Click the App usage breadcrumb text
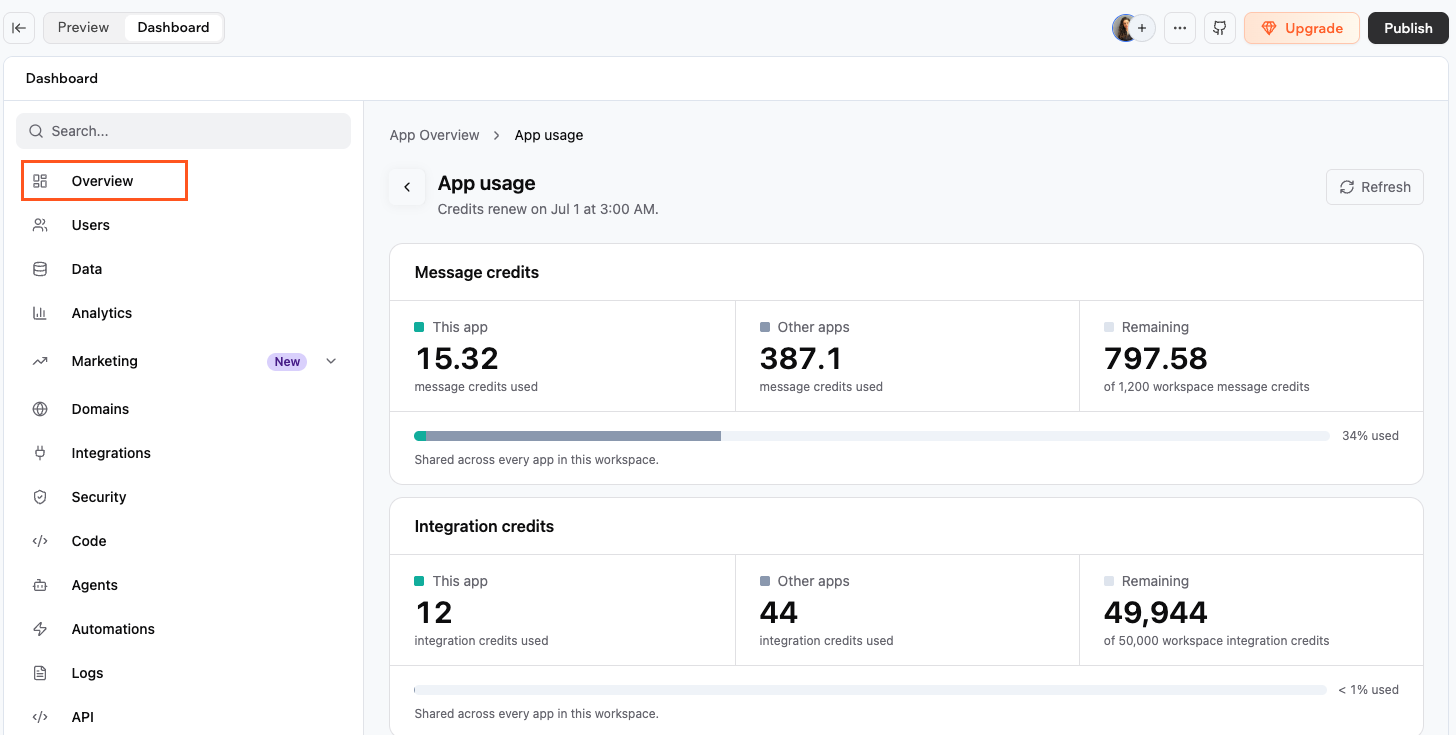This screenshot has height=735, width=1456. click(549, 135)
